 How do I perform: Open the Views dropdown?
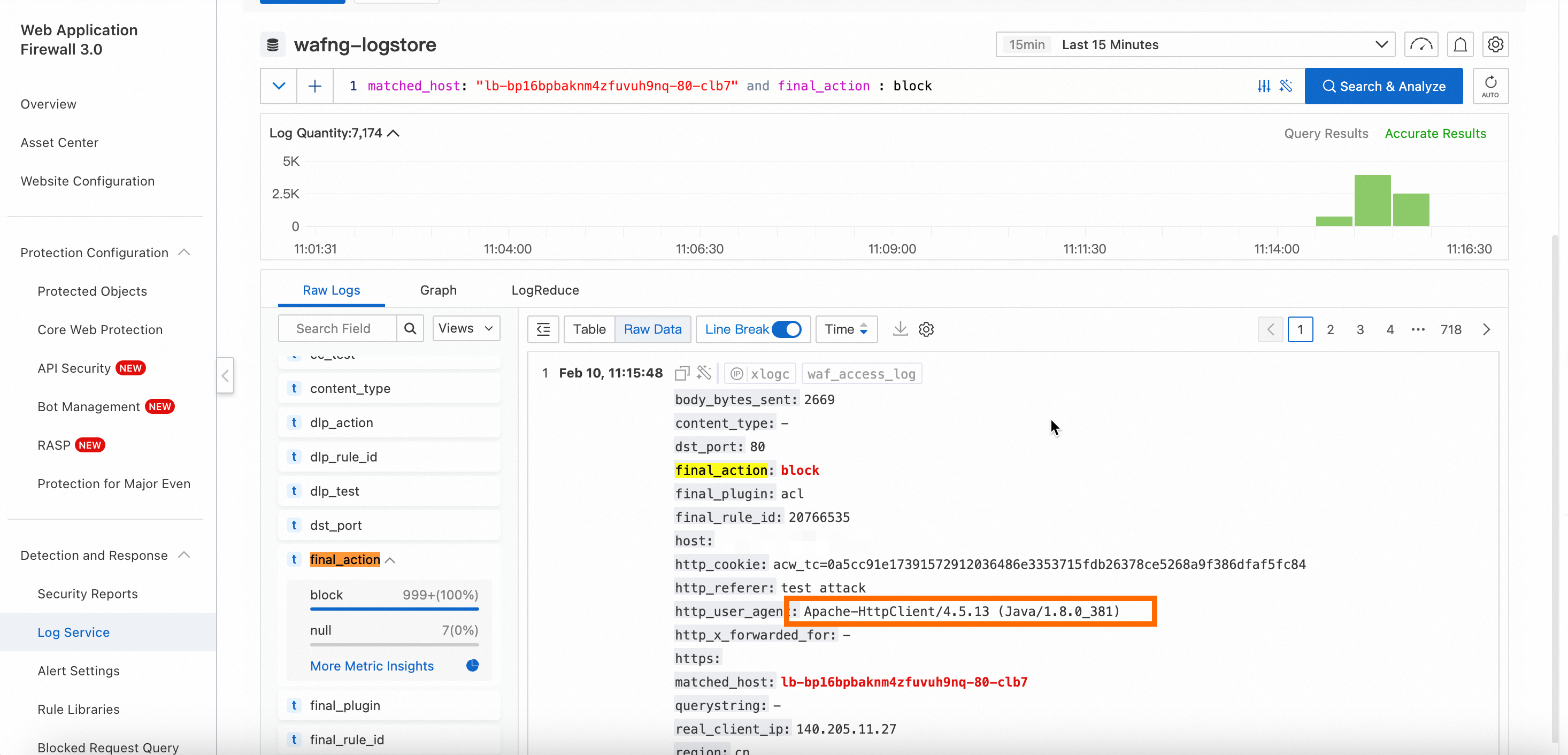point(466,328)
